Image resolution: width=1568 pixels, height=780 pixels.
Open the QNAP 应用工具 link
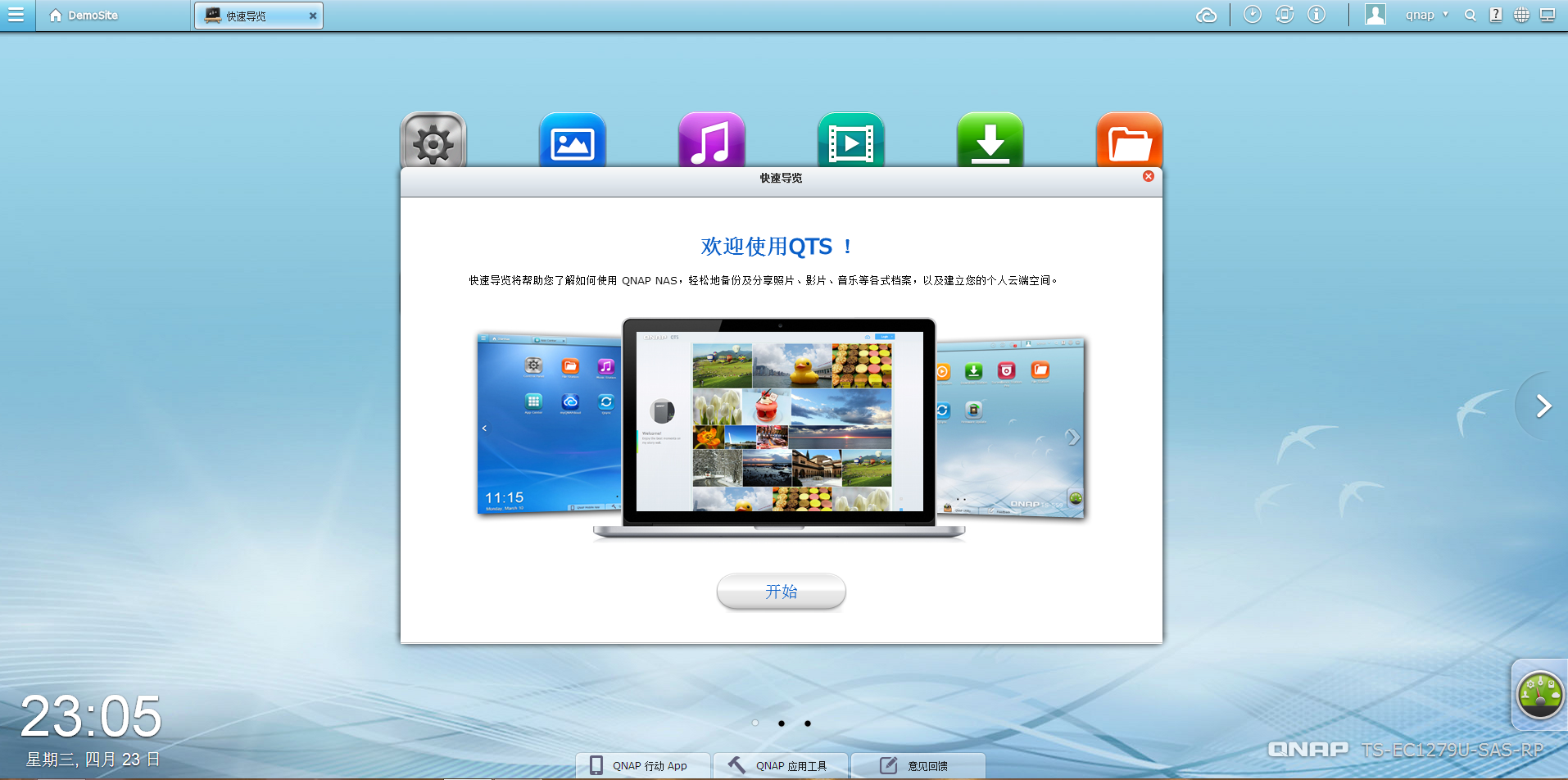click(x=779, y=765)
